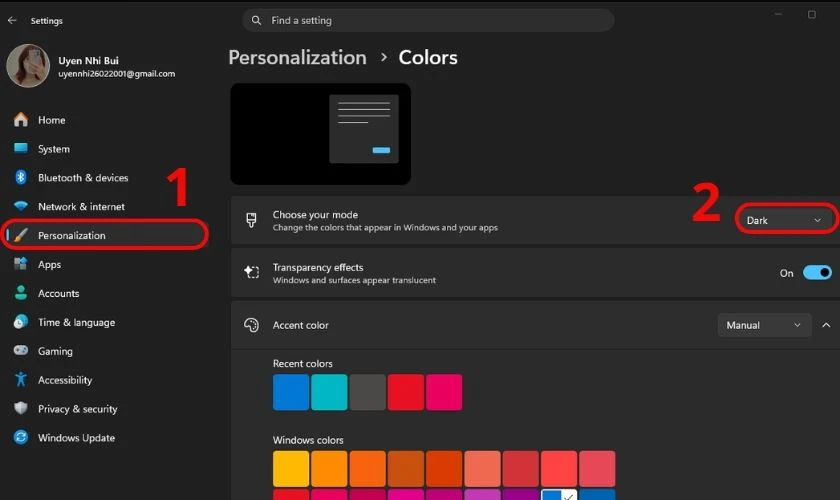Click the Bluetooth icon in sidebar

coord(21,177)
